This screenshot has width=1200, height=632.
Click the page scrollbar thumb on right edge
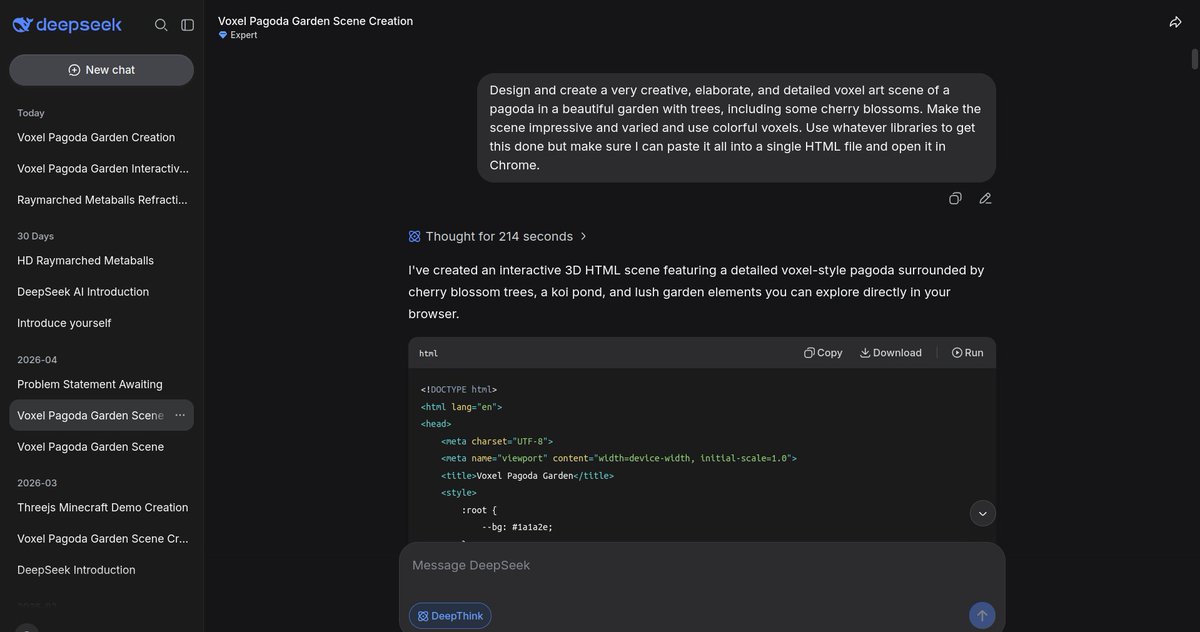(x=1194, y=58)
